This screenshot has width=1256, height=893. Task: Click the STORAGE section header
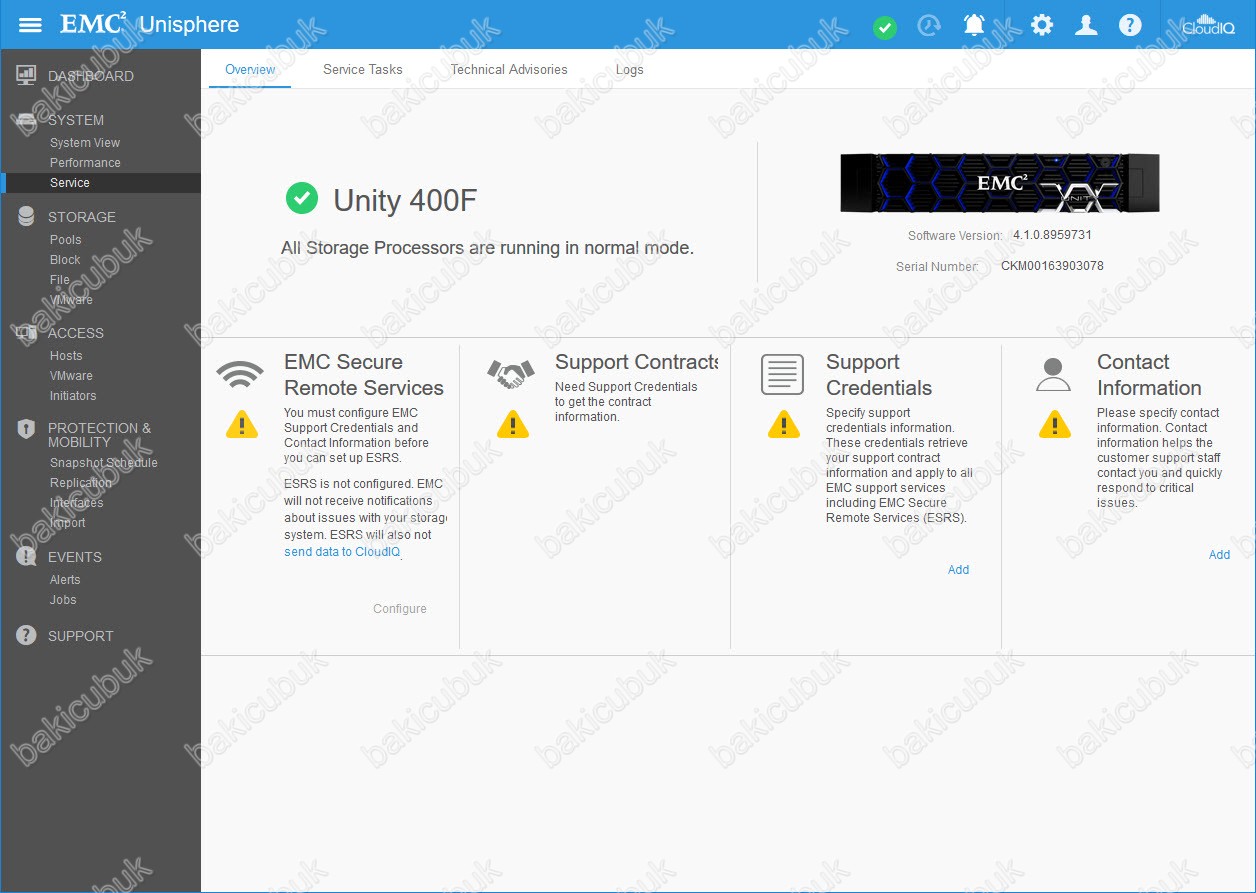82,217
